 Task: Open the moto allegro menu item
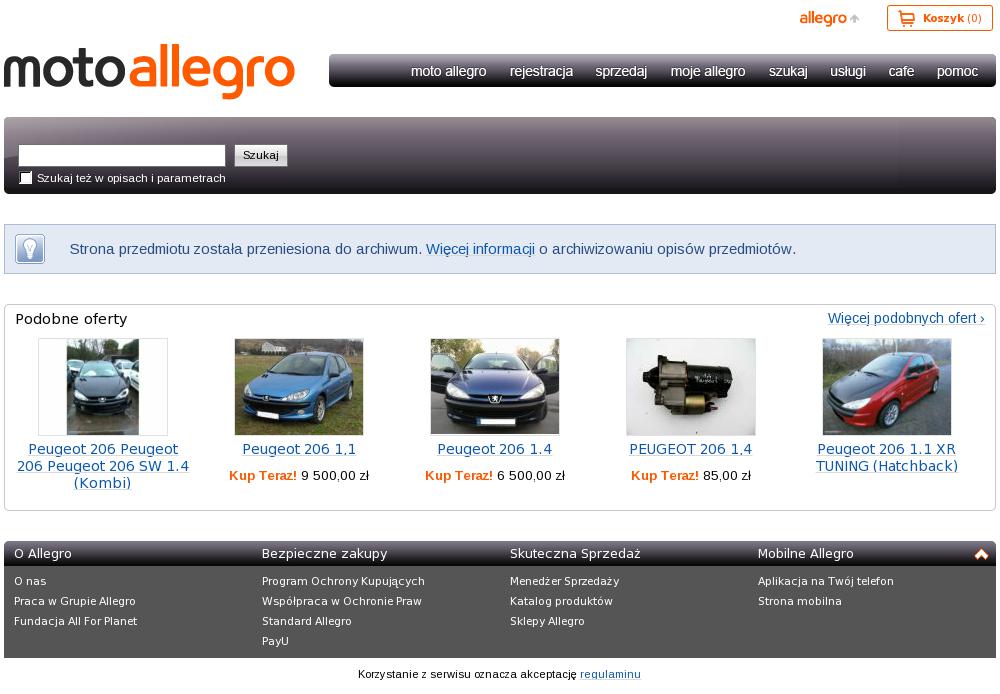[x=448, y=71]
